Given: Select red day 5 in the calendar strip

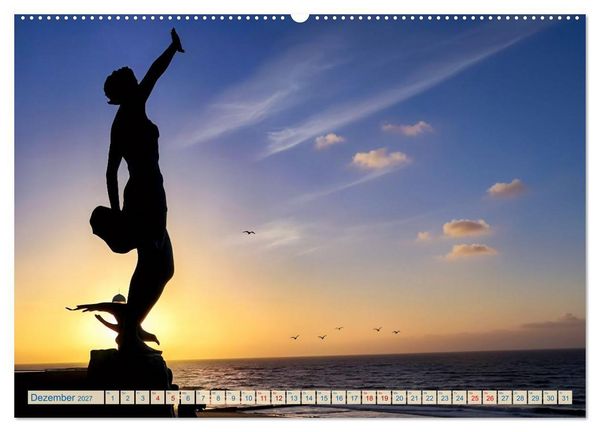Looking at the screenshot, I should click(x=173, y=397).
